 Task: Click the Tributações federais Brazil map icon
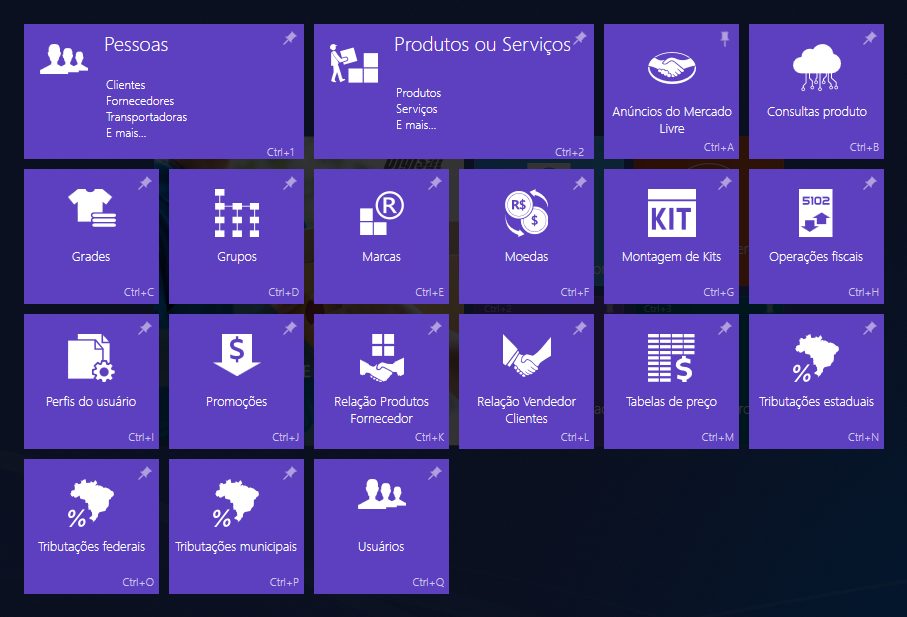point(91,503)
